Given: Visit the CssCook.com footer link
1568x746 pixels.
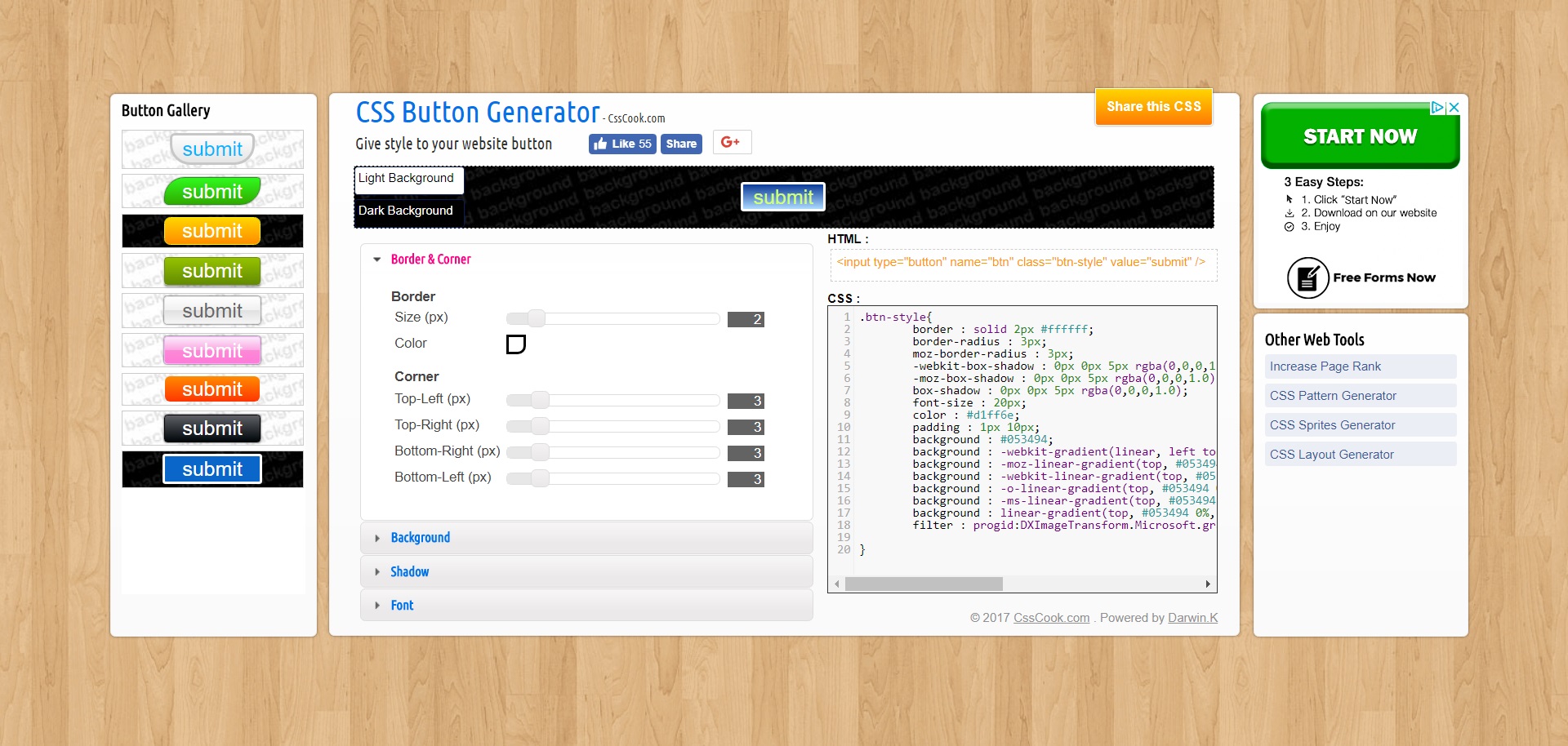Looking at the screenshot, I should click(x=1051, y=618).
